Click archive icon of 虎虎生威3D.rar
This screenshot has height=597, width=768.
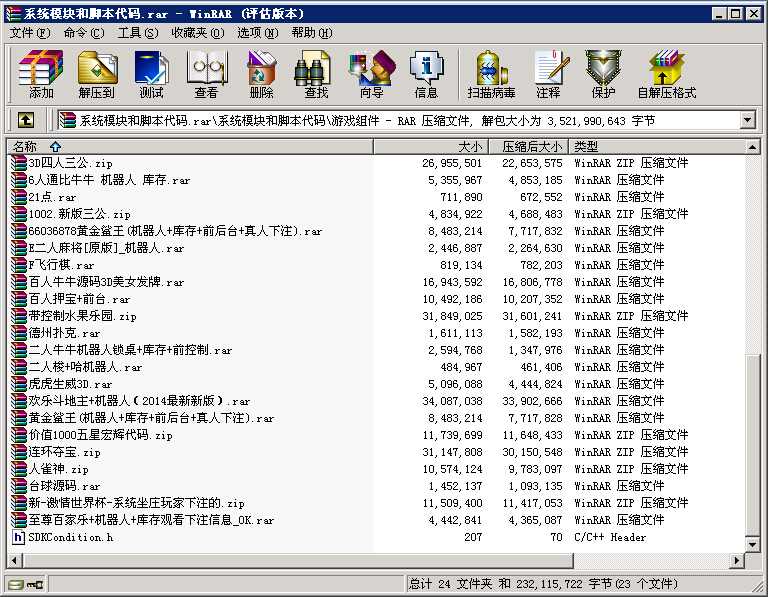pyautogui.click(x=19, y=384)
